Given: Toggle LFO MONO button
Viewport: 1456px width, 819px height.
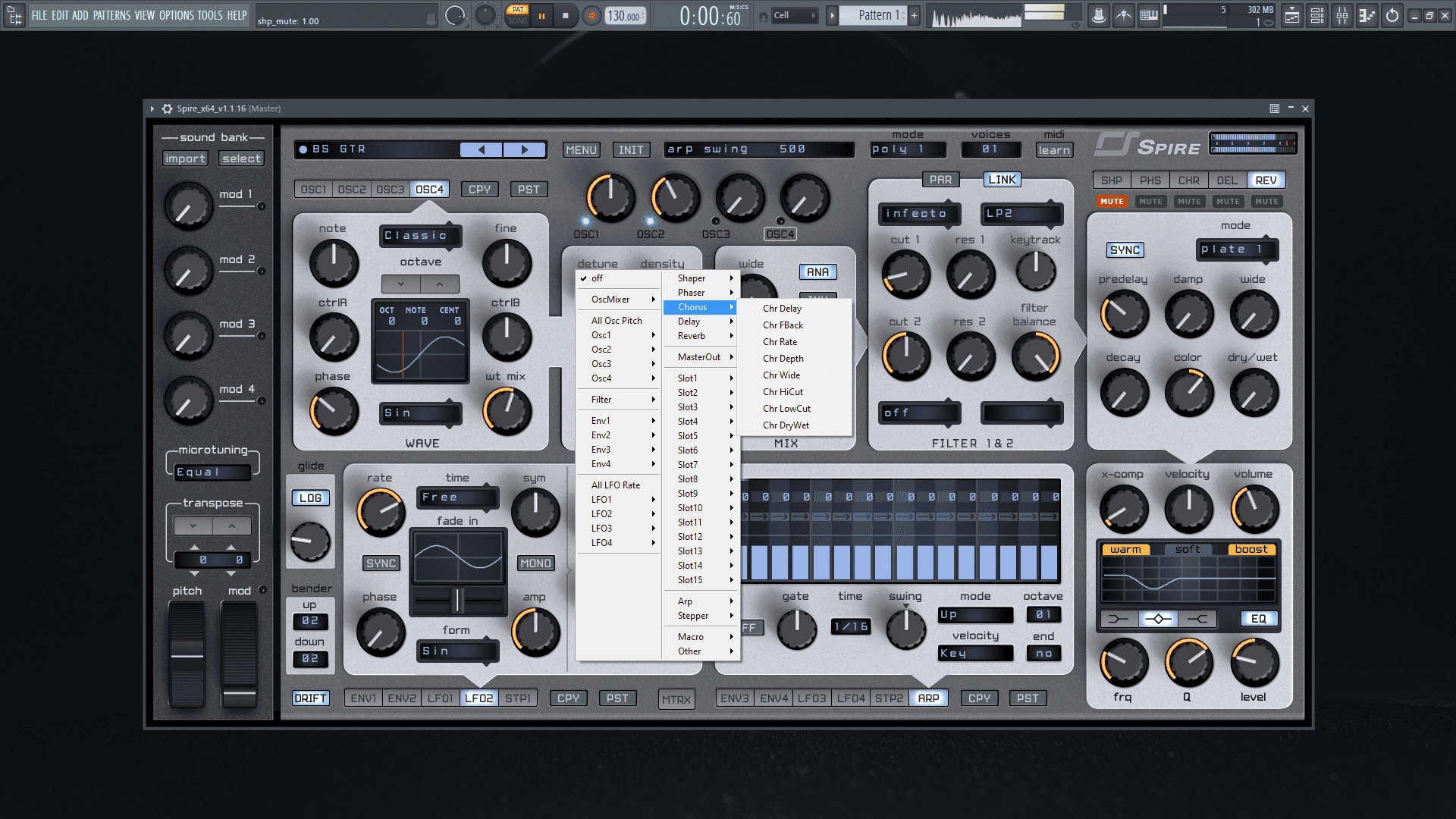Looking at the screenshot, I should 535,563.
